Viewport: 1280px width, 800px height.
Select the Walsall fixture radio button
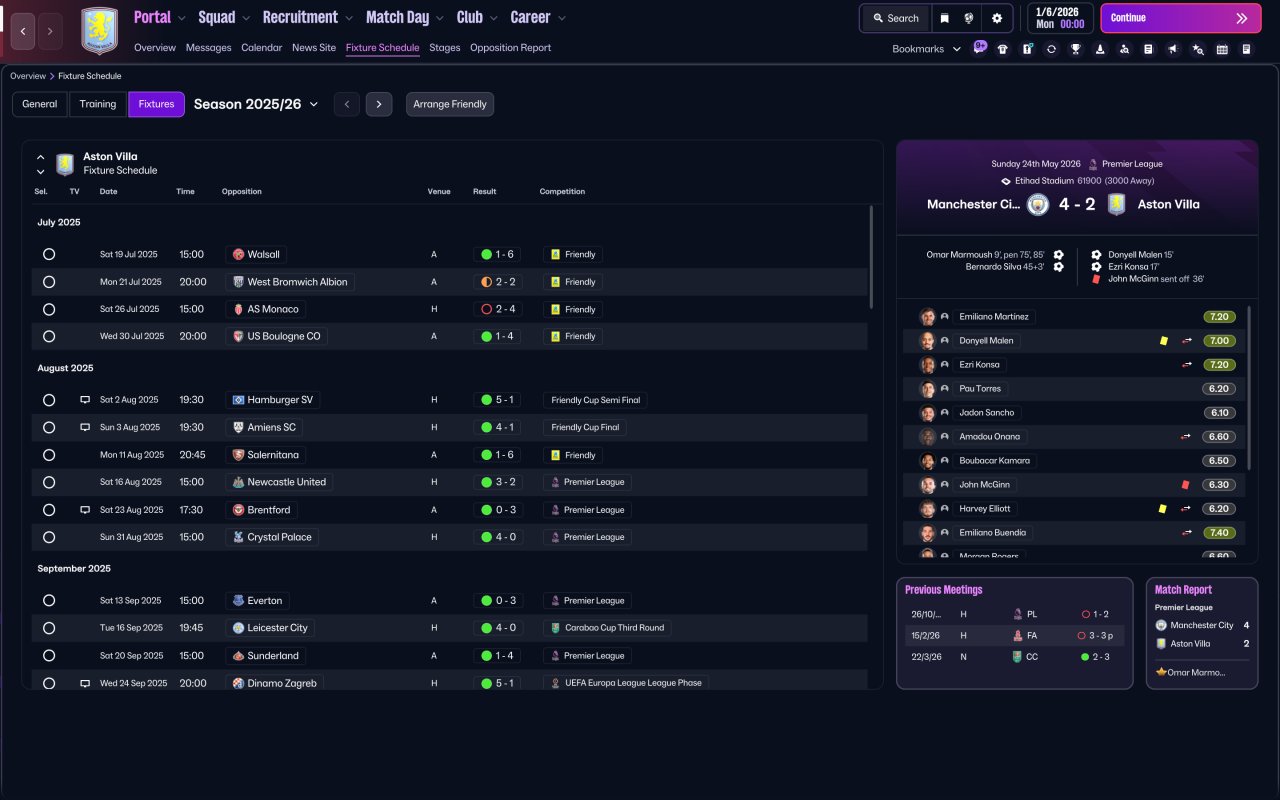point(49,255)
